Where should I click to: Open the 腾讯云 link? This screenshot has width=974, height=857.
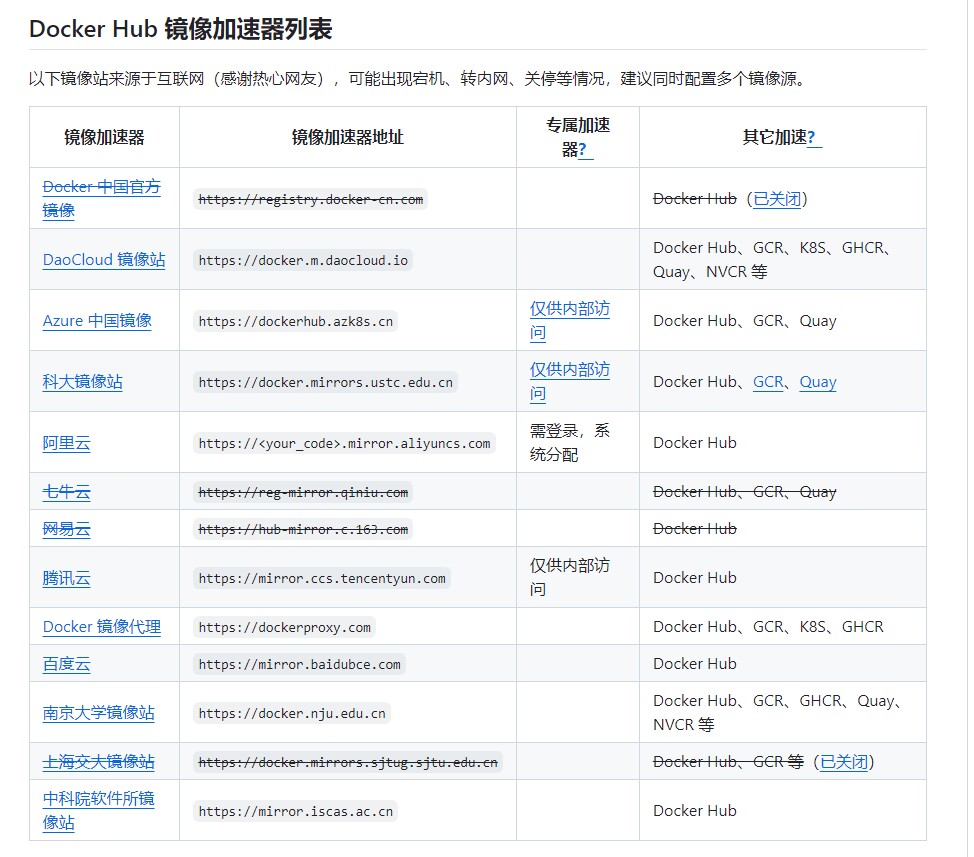pos(66,578)
